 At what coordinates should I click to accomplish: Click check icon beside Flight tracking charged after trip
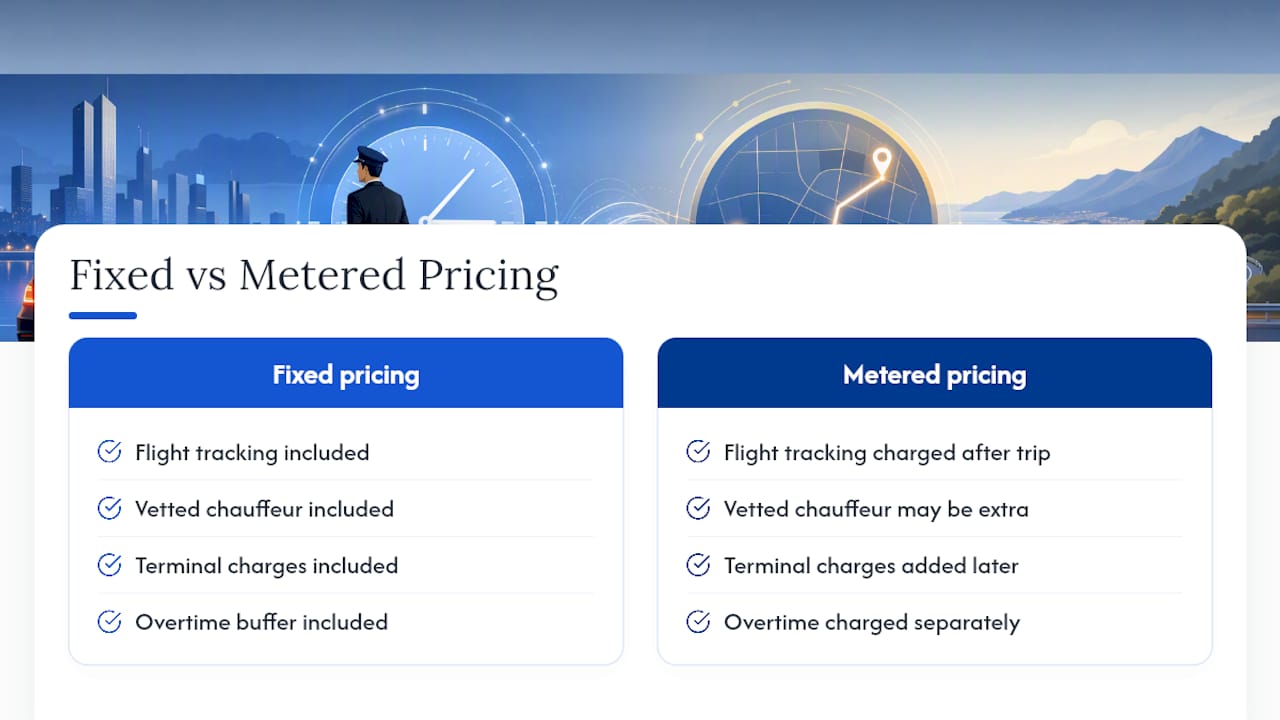698,452
